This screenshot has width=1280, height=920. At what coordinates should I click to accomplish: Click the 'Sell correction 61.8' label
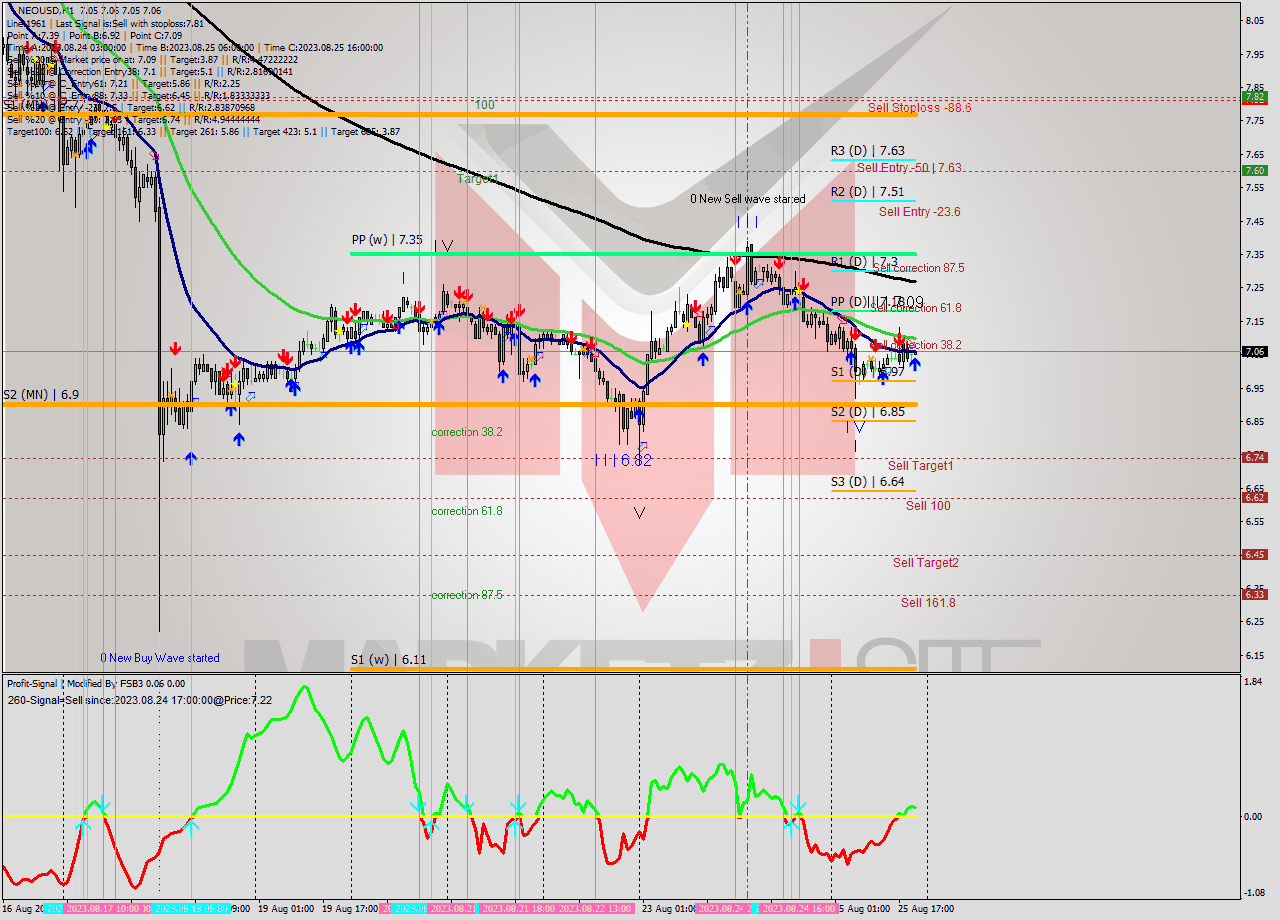[x=916, y=308]
